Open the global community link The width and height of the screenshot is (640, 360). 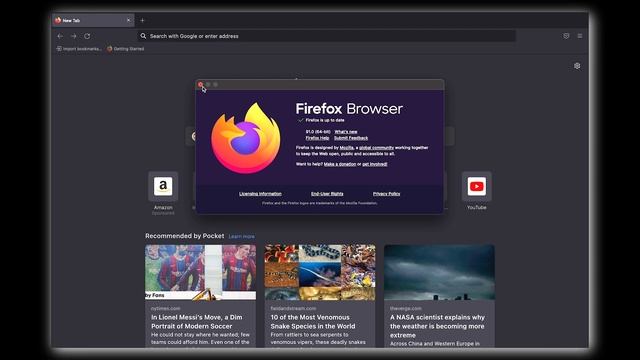coord(376,148)
